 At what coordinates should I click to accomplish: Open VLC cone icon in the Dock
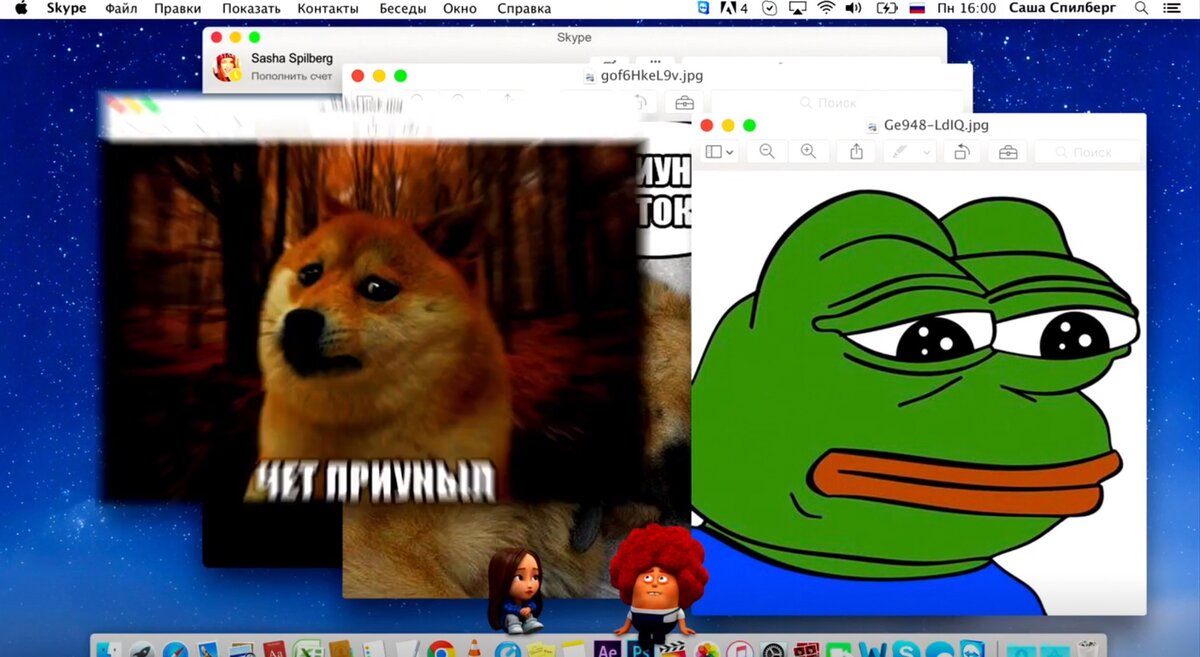click(474, 650)
